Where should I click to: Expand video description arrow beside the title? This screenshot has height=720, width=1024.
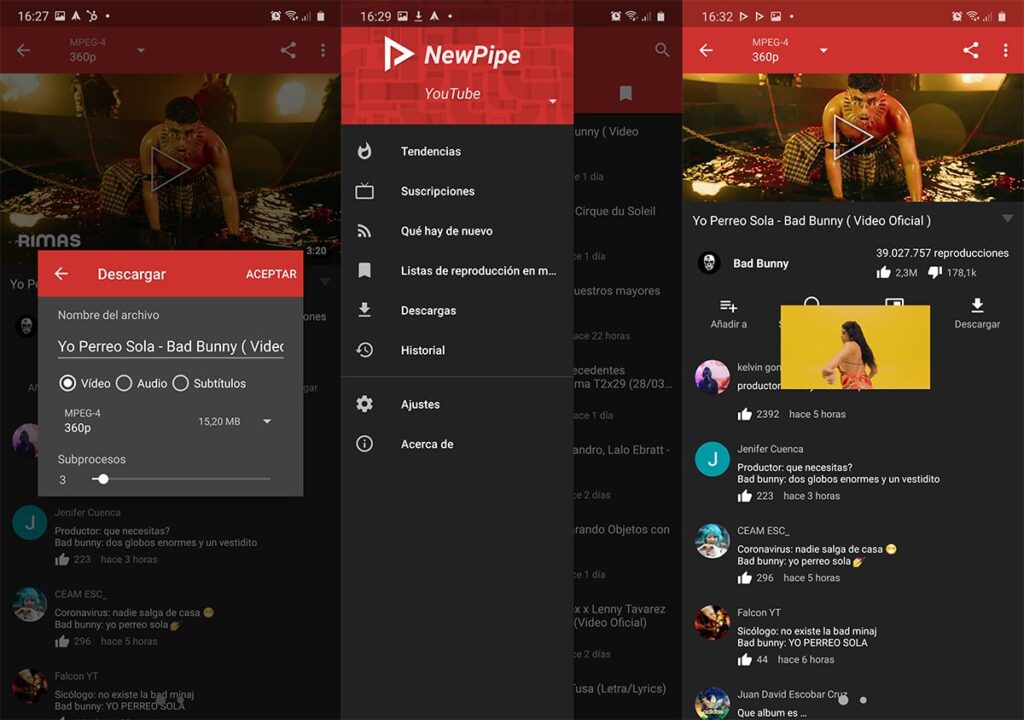tap(1007, 219)
